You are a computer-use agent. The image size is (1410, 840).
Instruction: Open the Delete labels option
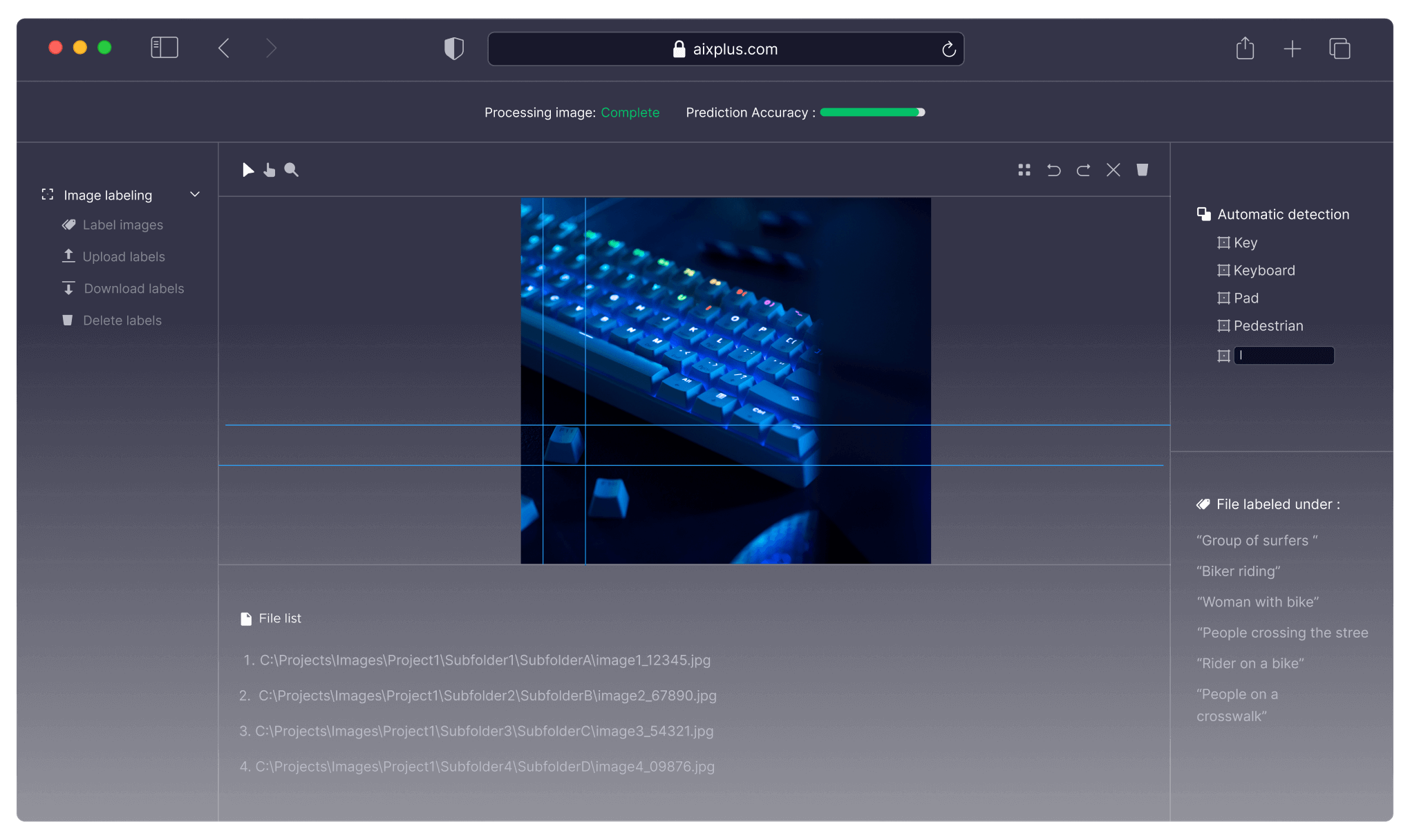click(122, 320)
